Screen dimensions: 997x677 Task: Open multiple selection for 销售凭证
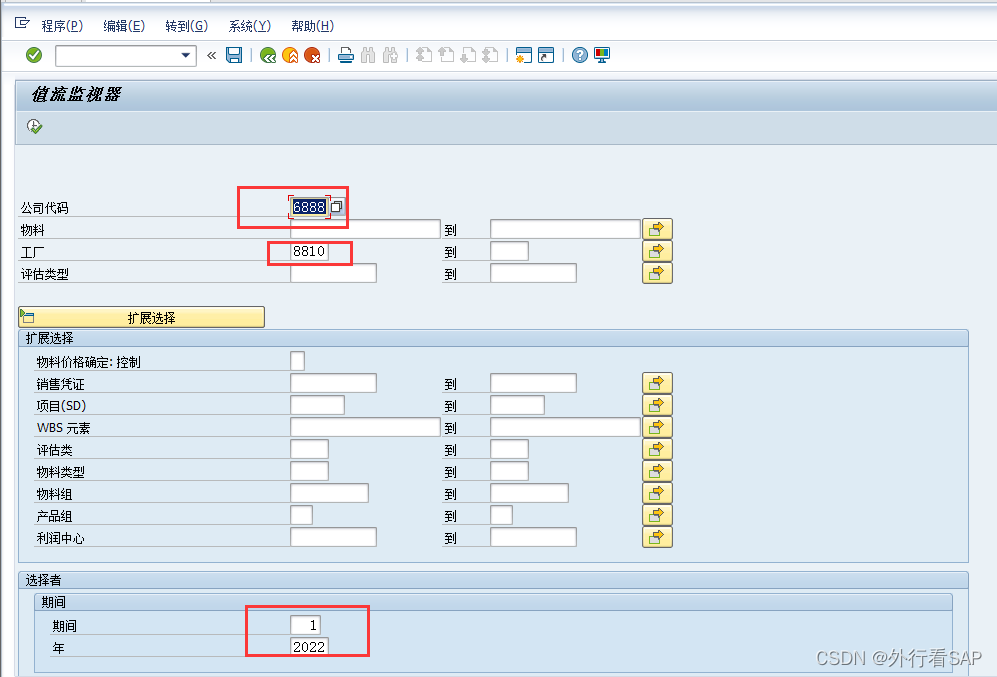657,383
